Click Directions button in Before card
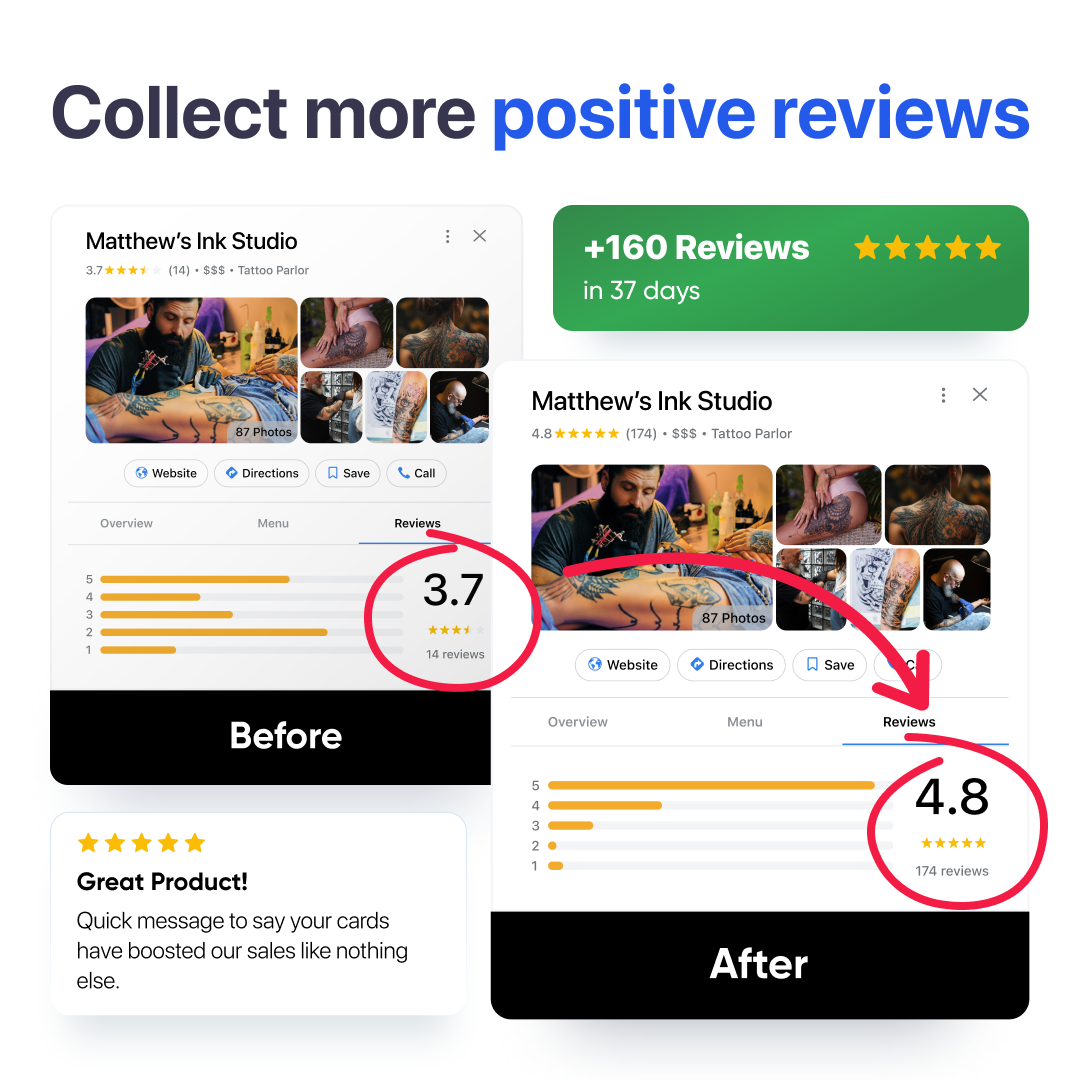The width and height of the screenshot is (1080, 1080). [x=262, y=473]
